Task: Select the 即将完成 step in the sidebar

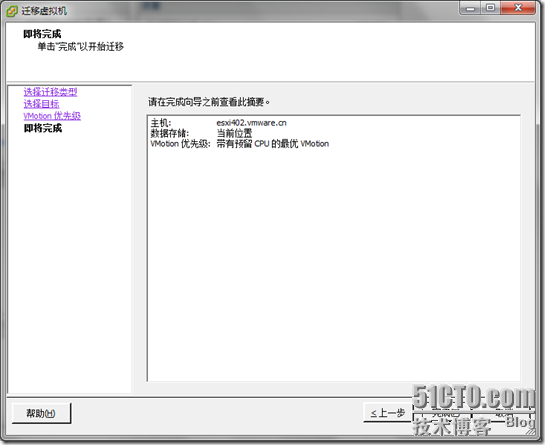Action: [x=43, y=128]
